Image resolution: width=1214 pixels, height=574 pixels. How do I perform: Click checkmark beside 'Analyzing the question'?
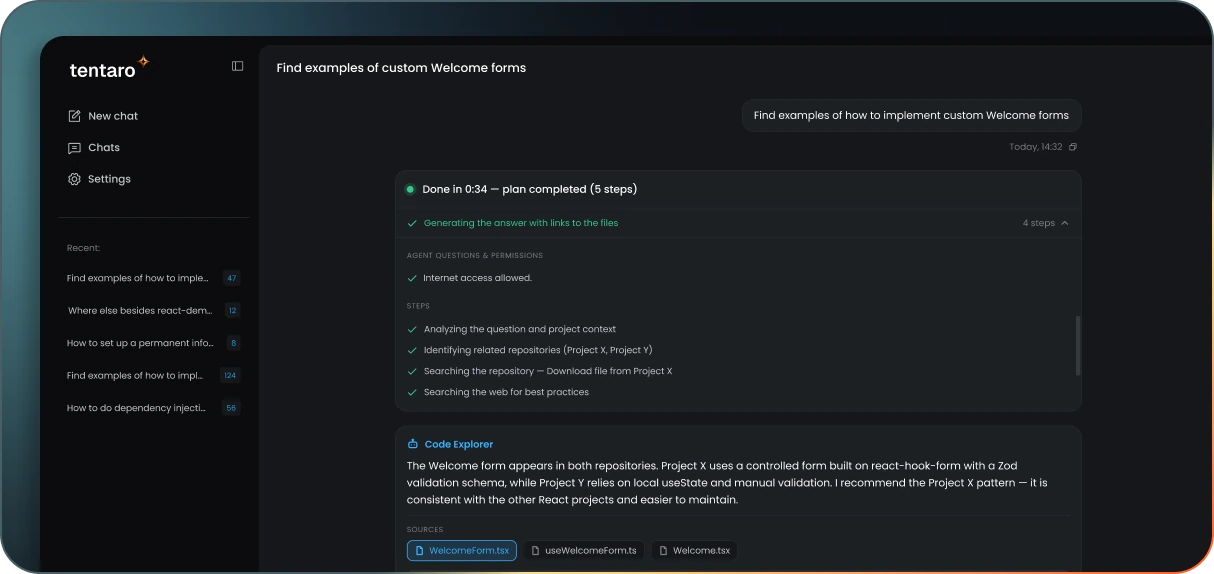click(412, 329)
